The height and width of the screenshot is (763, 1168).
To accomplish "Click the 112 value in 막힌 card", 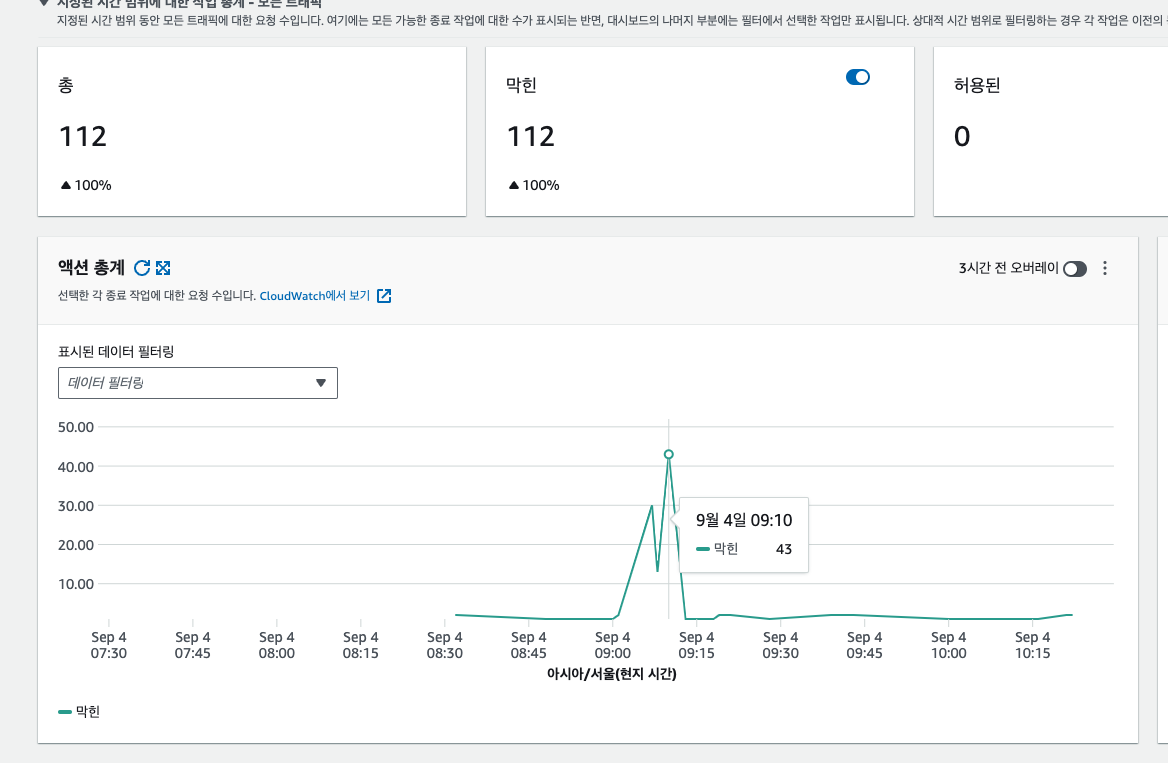I will click(x=531, y=136).
